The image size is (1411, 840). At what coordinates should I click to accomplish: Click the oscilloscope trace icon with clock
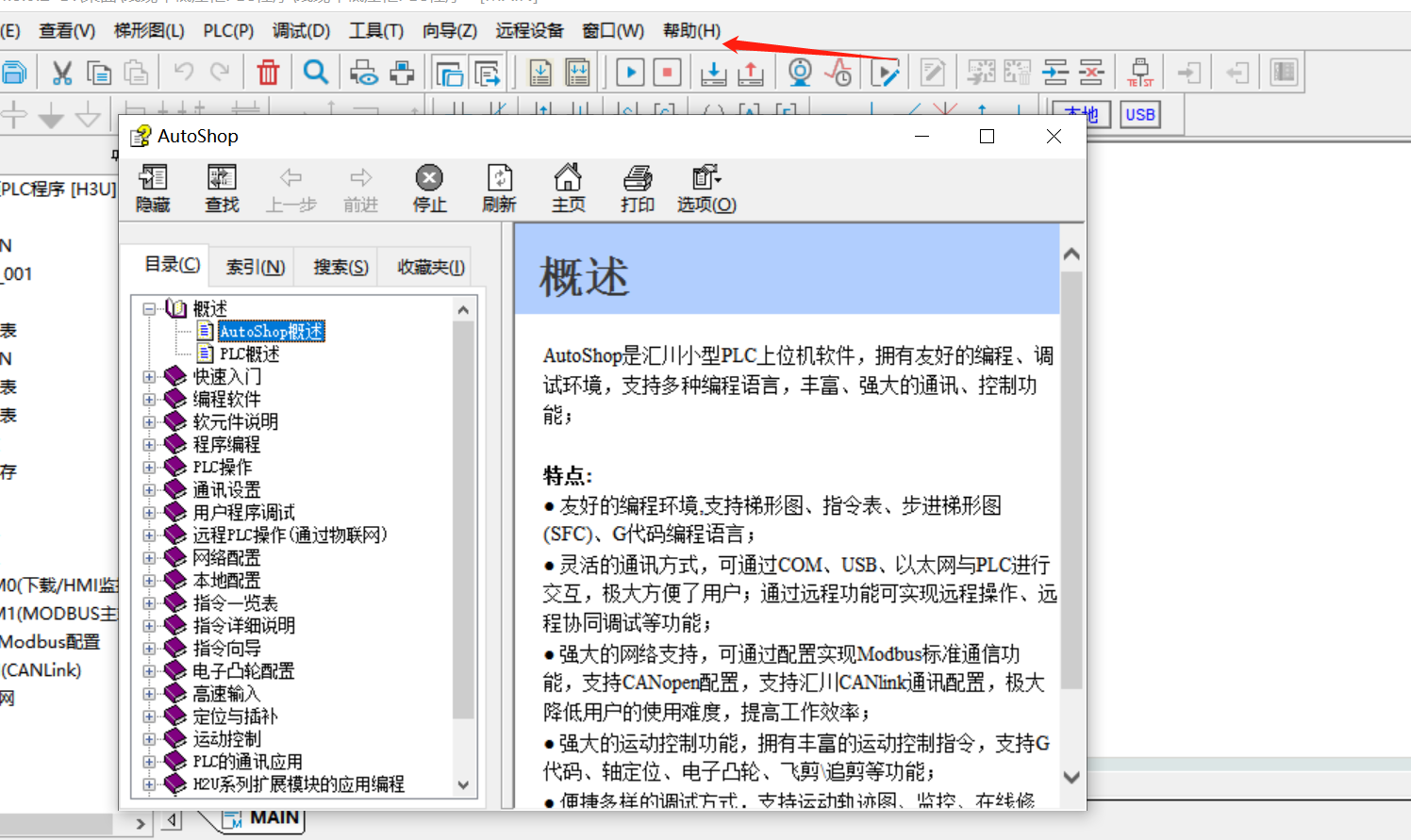pos(838,73)
